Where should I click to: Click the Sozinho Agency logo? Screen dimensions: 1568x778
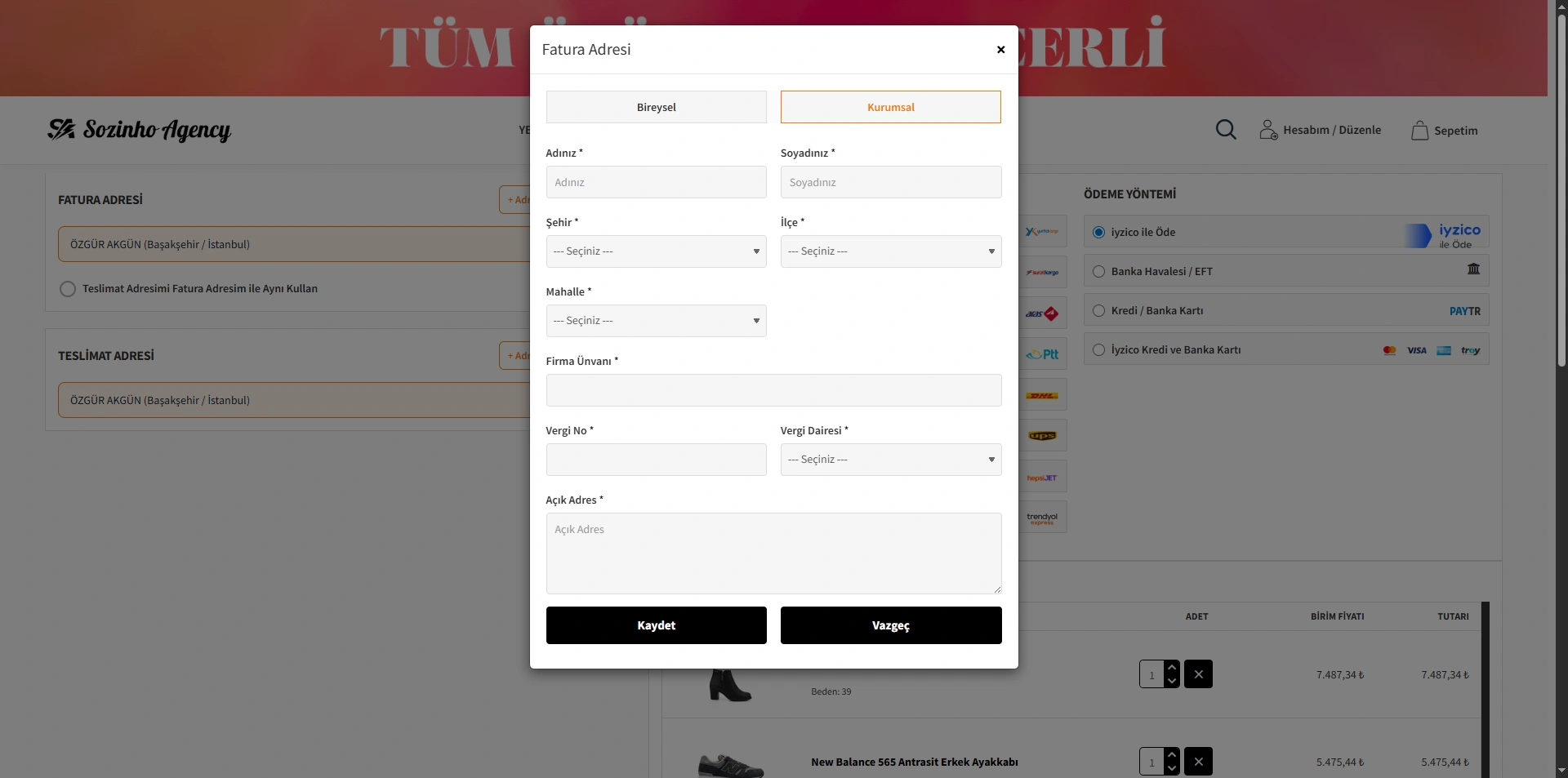point(140,130)
